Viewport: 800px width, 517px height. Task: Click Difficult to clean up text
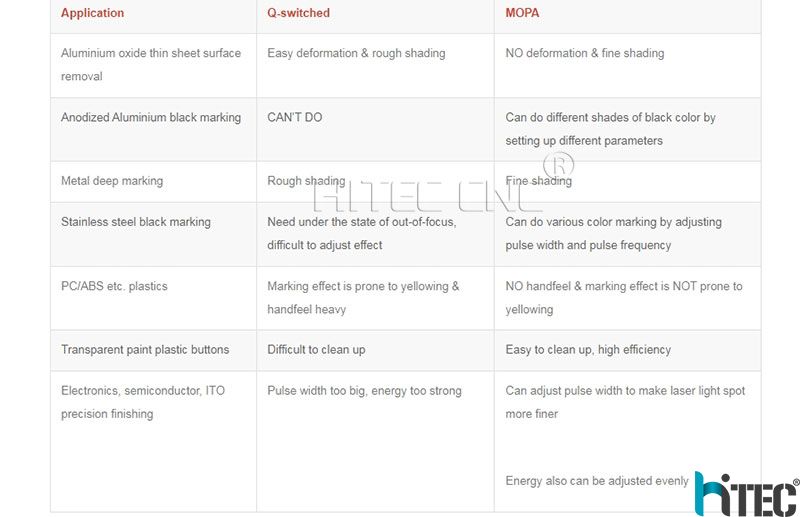pyautogui.click(x=316, y=350)
